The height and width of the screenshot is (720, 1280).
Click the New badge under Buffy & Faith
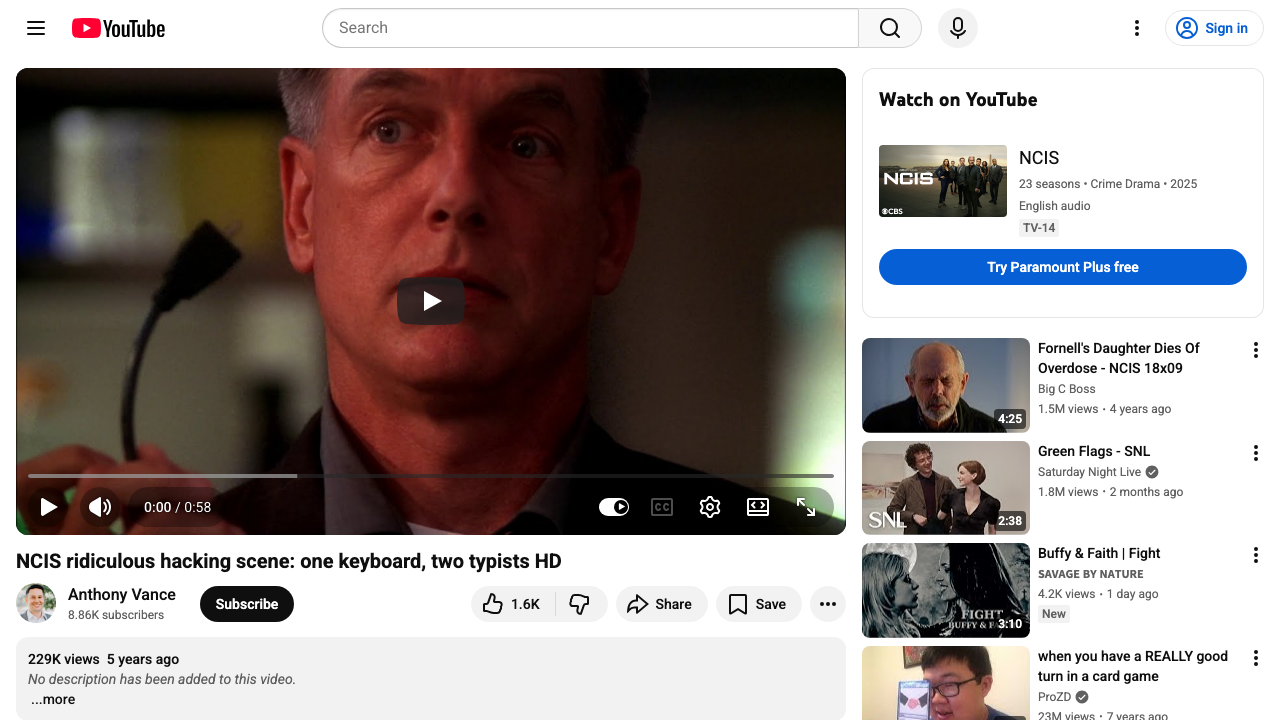(1054, 614)
